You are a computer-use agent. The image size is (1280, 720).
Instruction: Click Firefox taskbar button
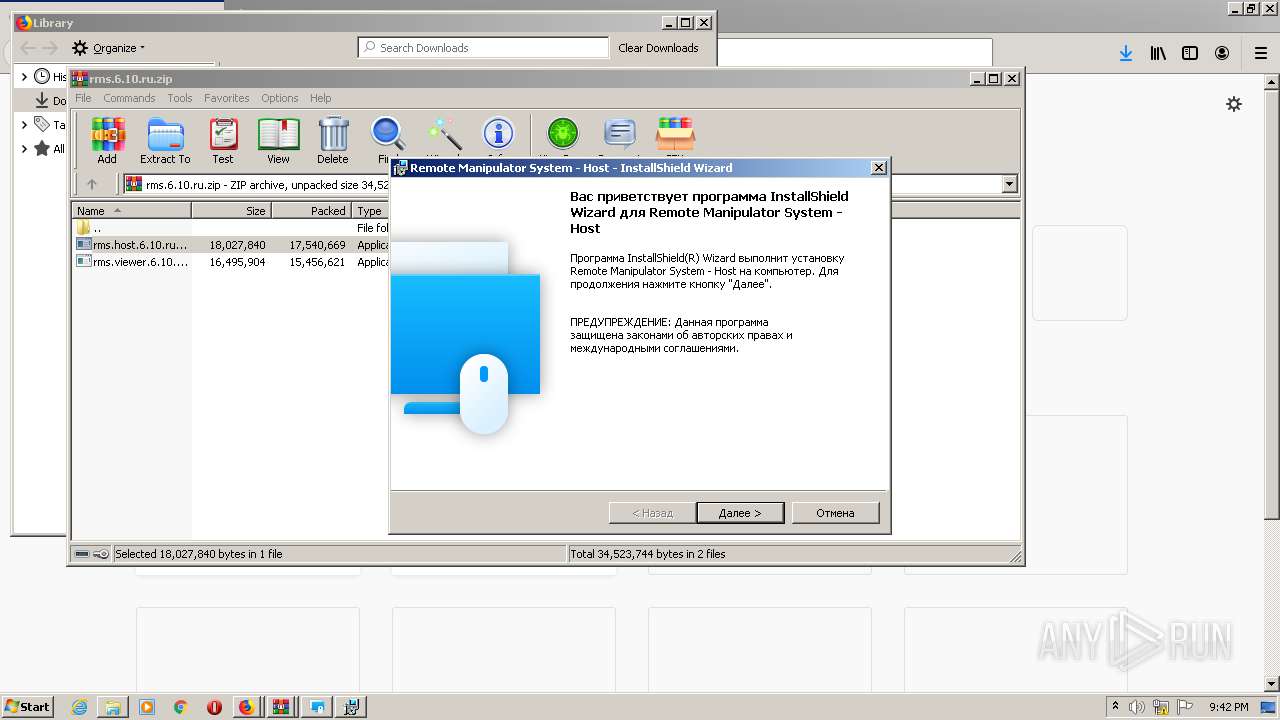246,707
